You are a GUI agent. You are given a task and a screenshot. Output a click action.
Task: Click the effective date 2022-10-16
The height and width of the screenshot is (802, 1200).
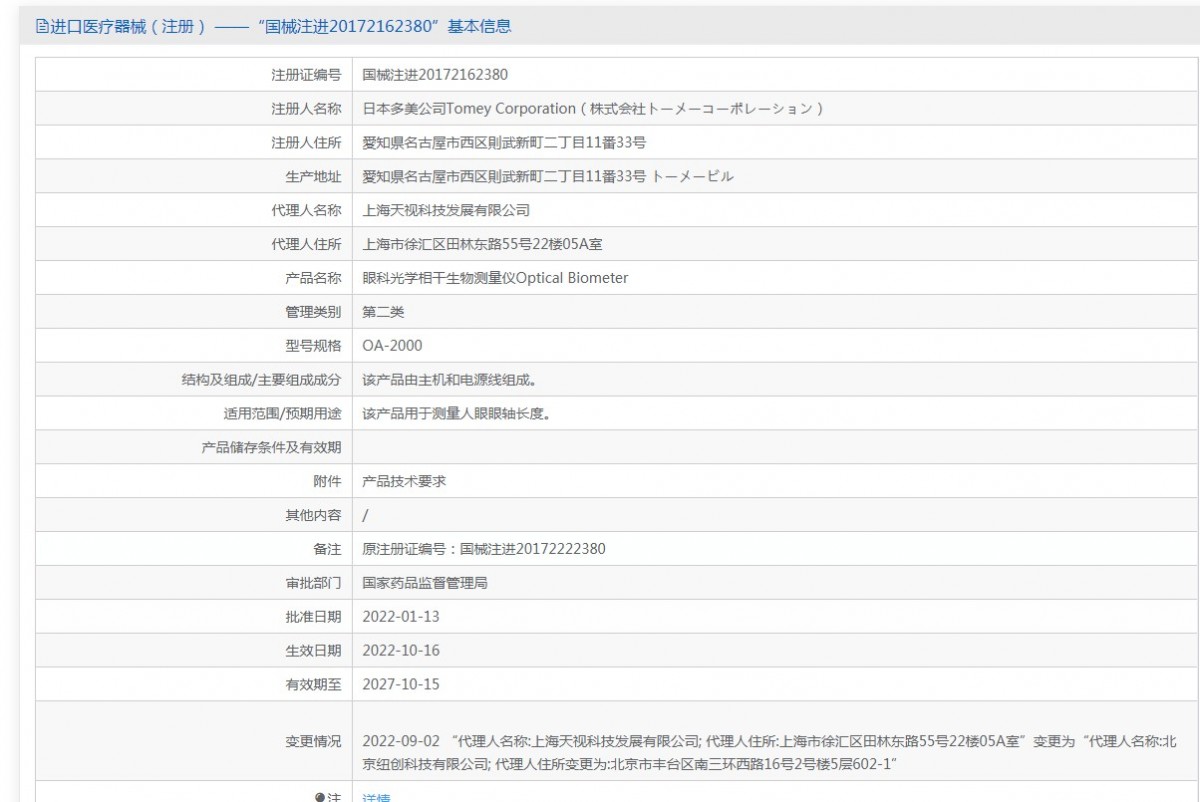click(x=400, y=651)
